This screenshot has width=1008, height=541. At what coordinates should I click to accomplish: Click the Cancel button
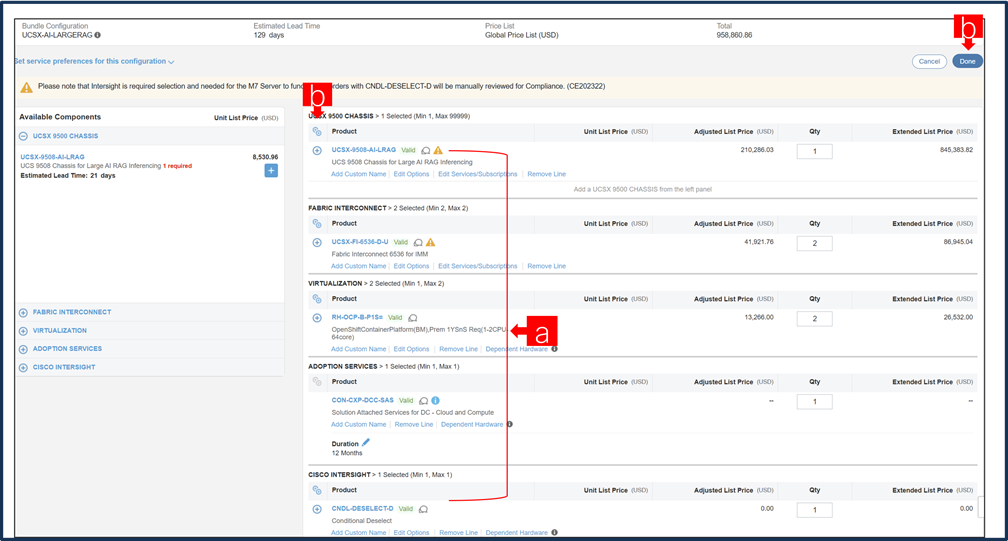point(929,62)
